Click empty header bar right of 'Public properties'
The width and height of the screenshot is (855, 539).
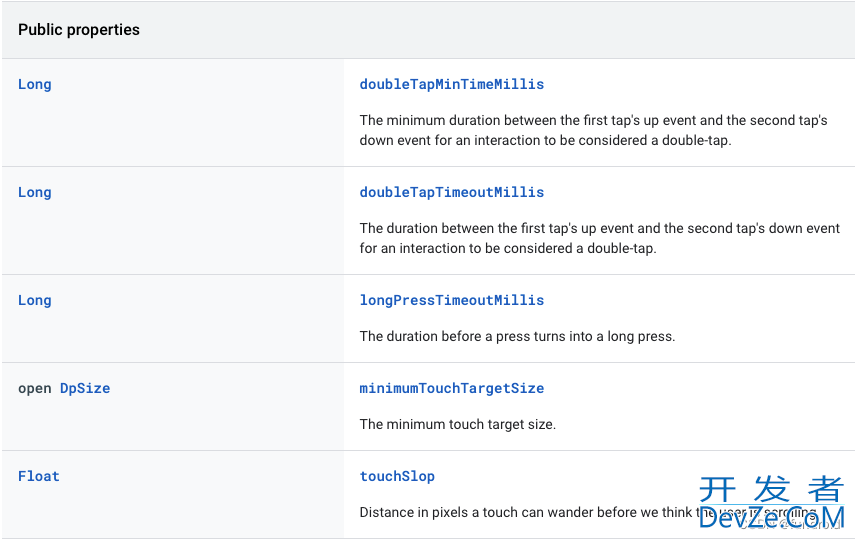[x=500, y=30]
